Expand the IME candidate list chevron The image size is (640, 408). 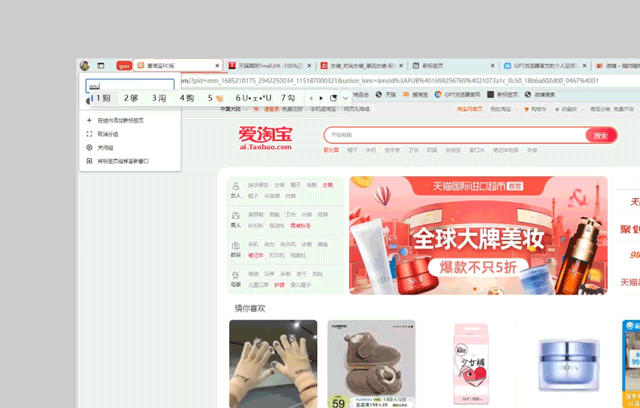point(345,98)
